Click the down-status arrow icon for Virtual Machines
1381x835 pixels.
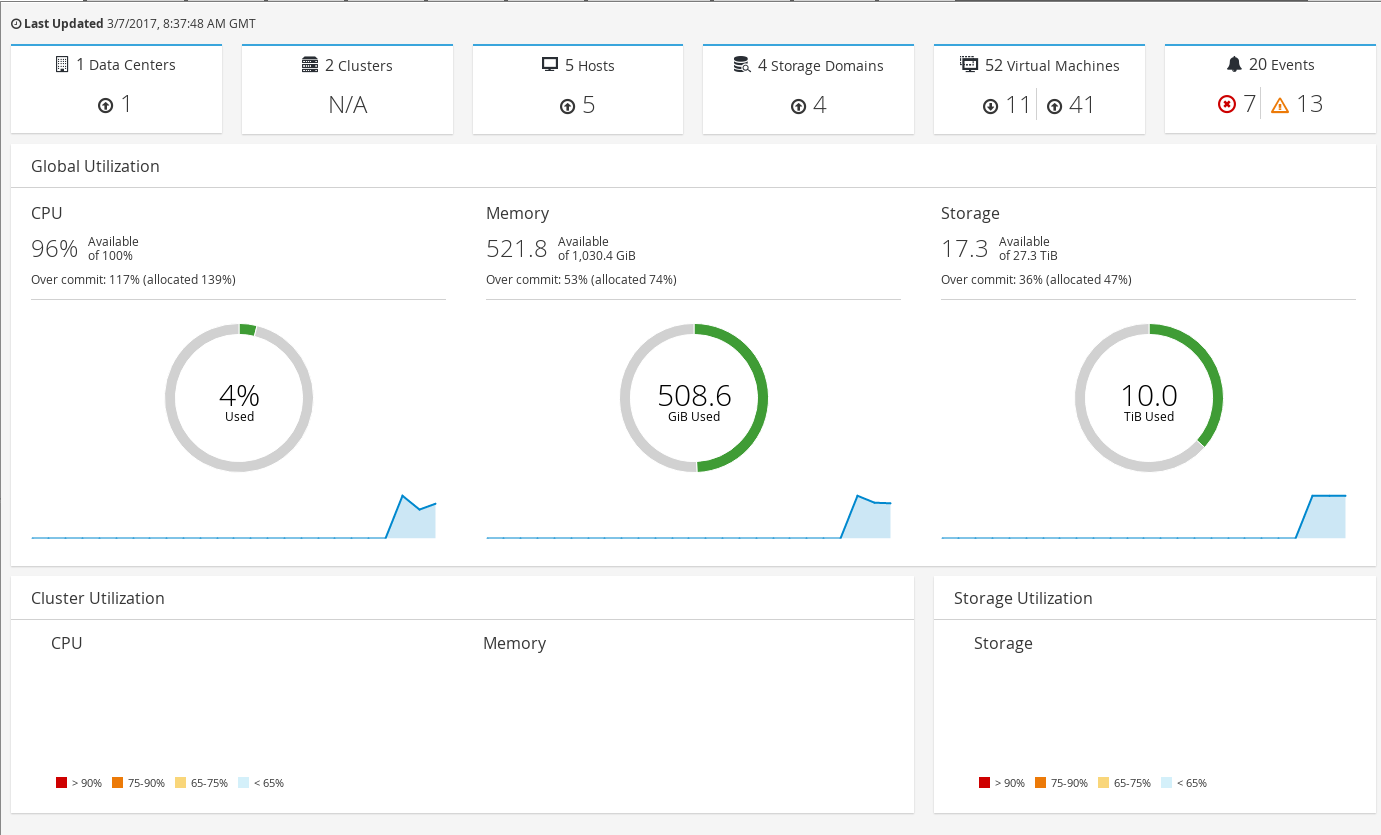tap(991, 106)
